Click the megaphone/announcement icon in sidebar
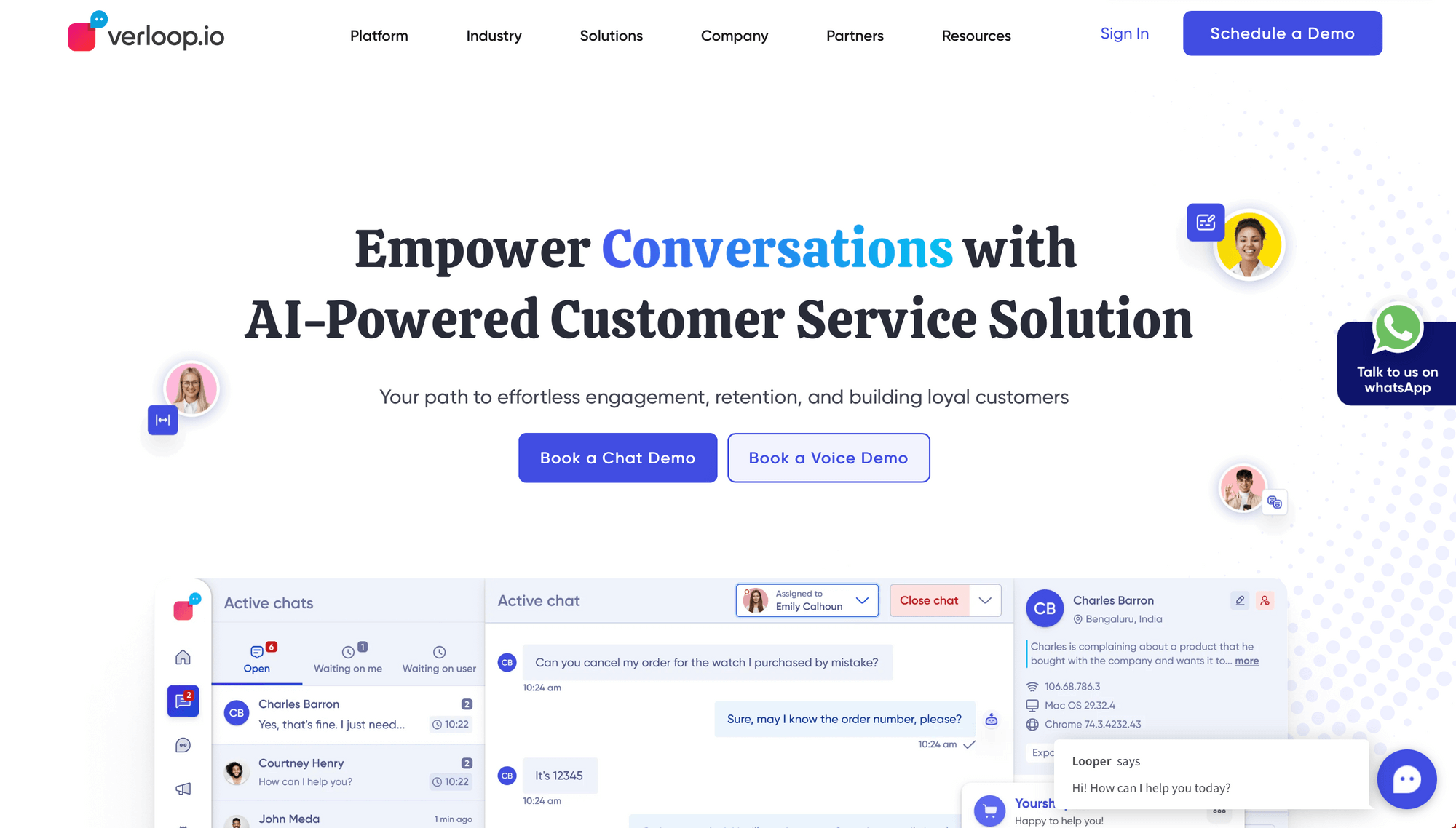1456x828 pixels. [x=183, y=789]
